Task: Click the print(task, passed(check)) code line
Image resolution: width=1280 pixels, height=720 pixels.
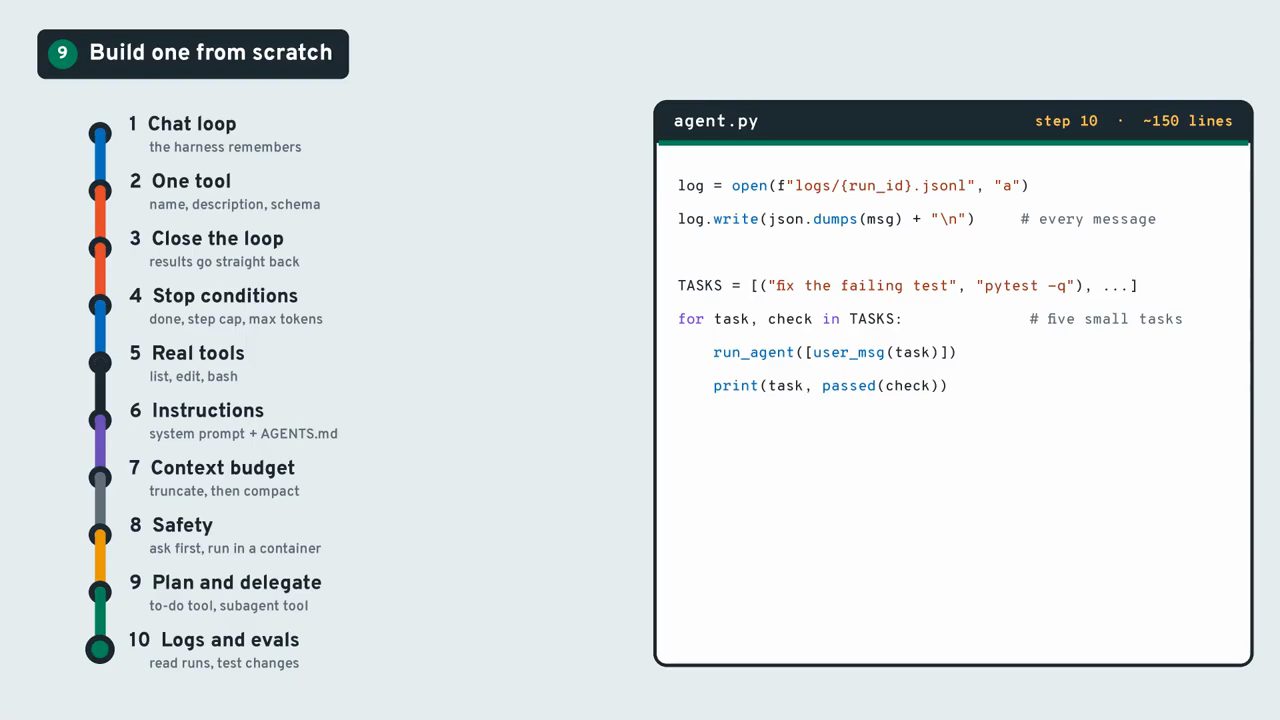Action: pos(830,386)
